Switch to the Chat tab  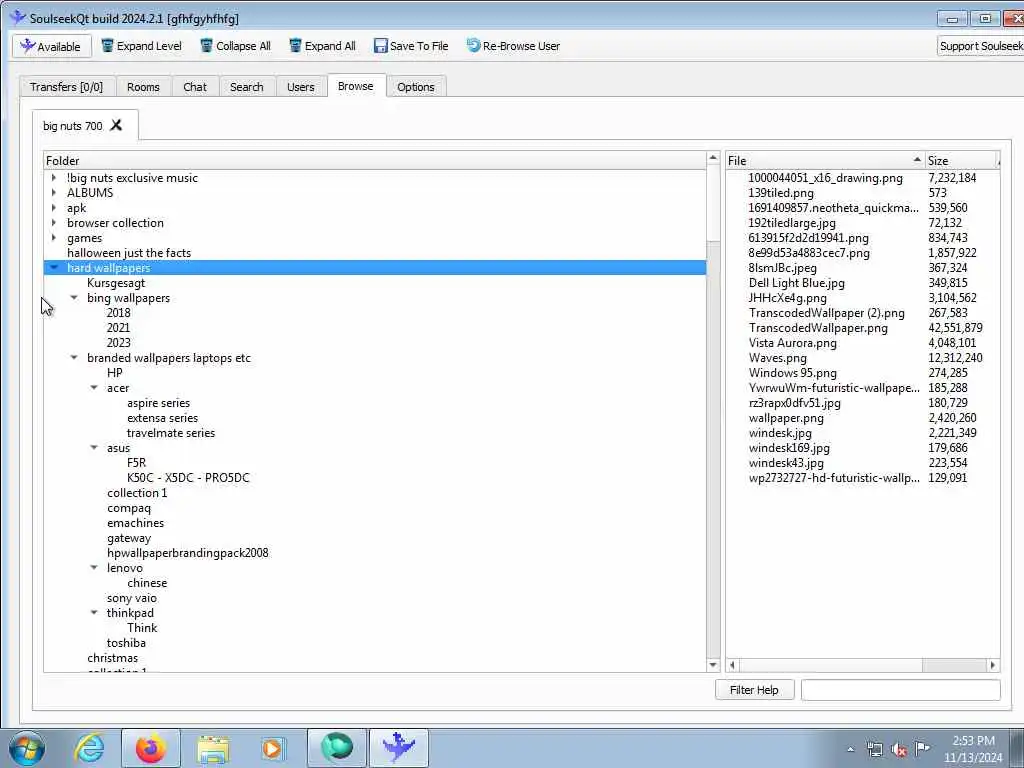195,87
